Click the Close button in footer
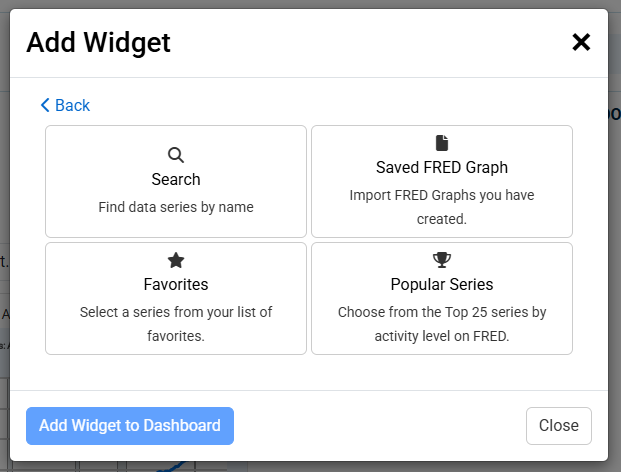The height and width of the screenshot is (472, 621). [x=558, y=426]
